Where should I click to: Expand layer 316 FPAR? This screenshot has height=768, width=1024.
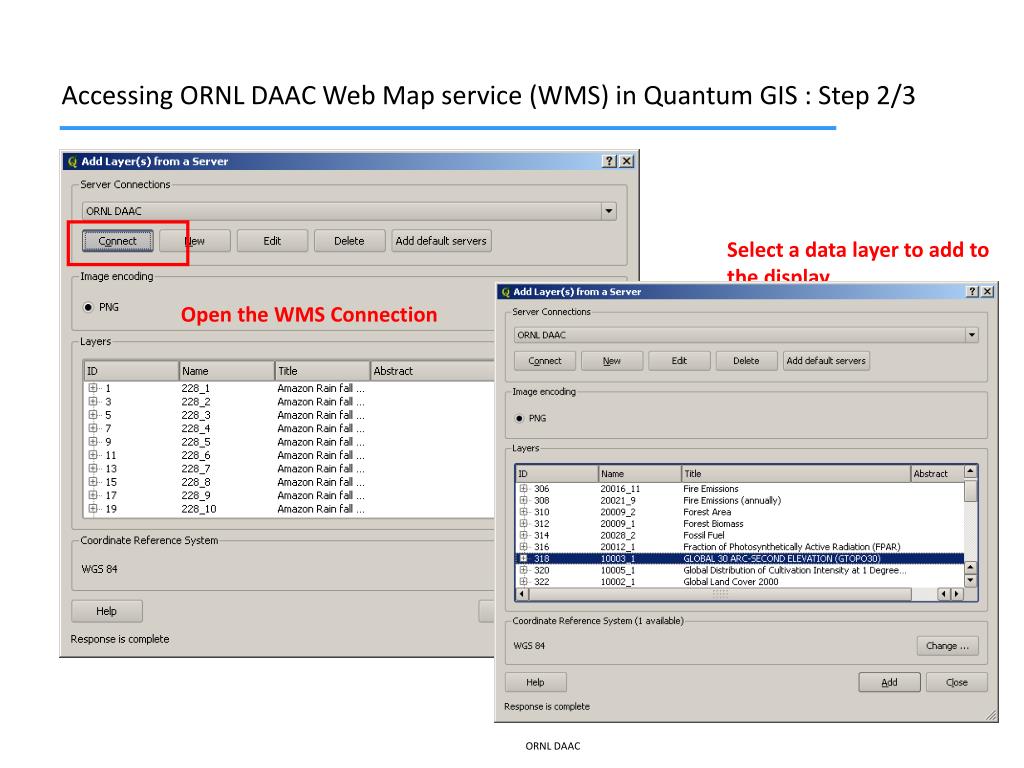pyautogui.click(x=524, y=547)
